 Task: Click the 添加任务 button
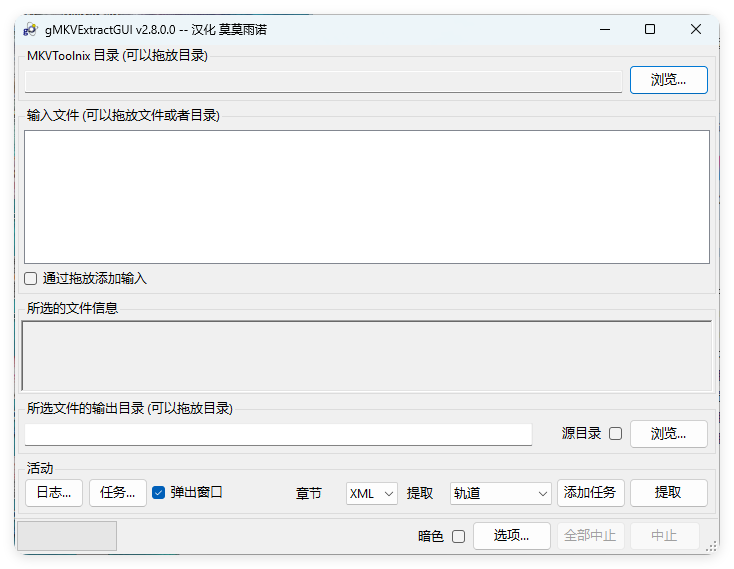[590, 493]
